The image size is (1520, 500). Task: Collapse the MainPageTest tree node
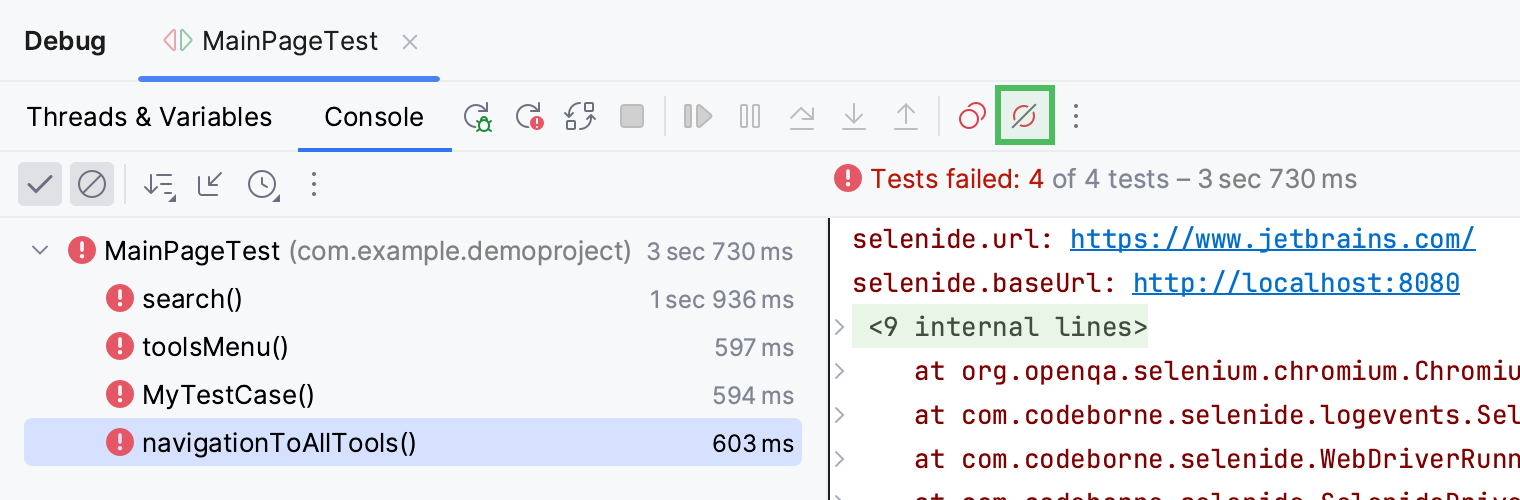[x=40, y=250]
